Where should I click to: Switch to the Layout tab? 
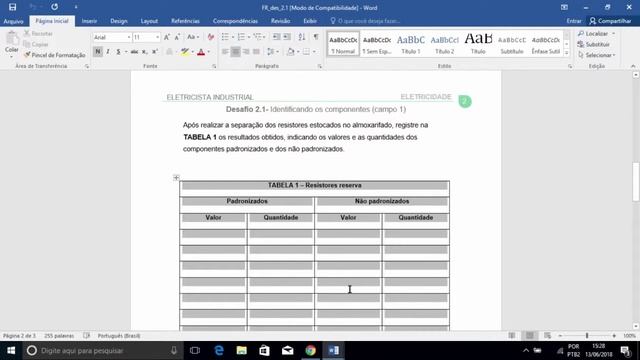coord(149,21)
